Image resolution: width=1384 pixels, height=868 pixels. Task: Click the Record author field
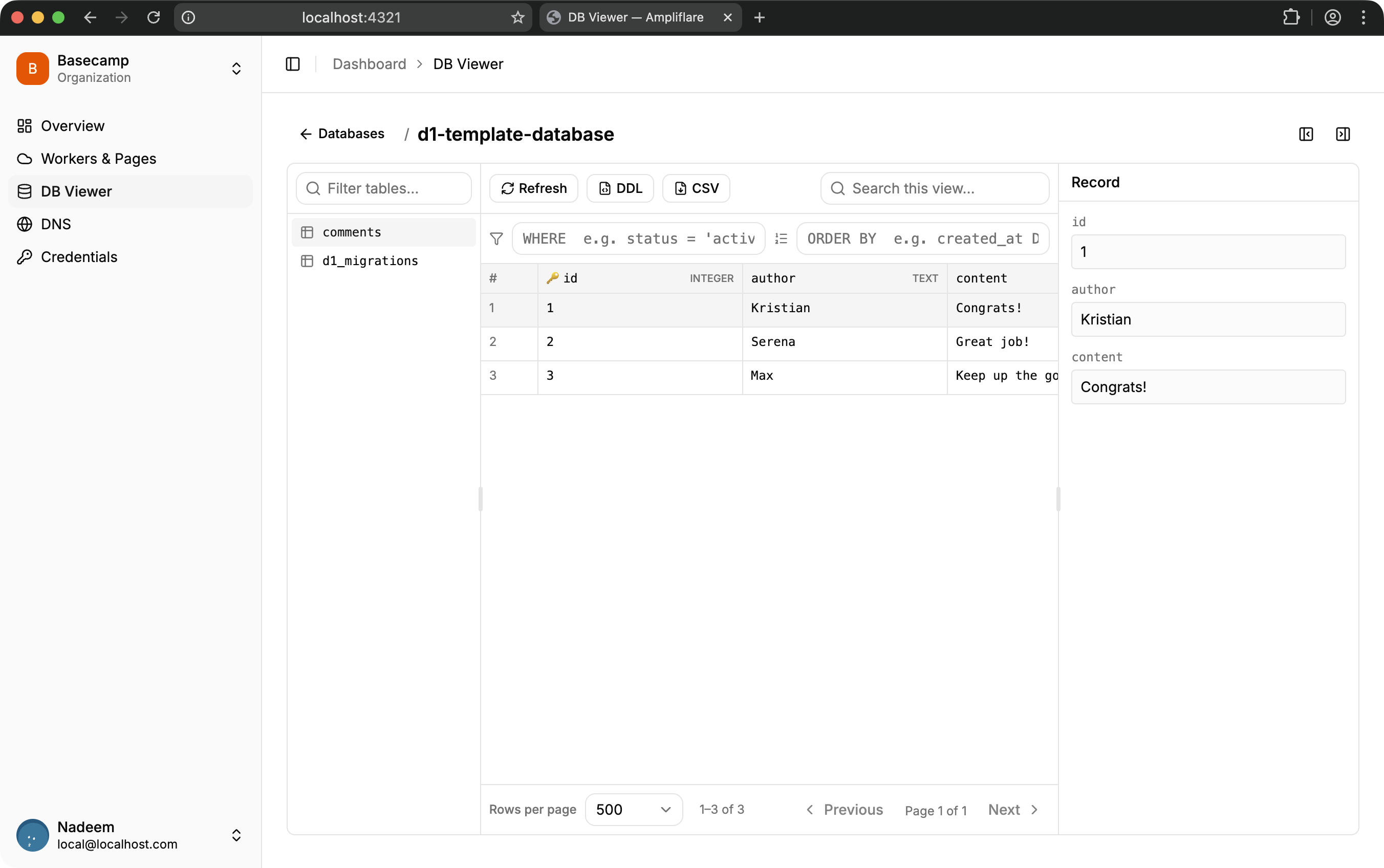1208,319
